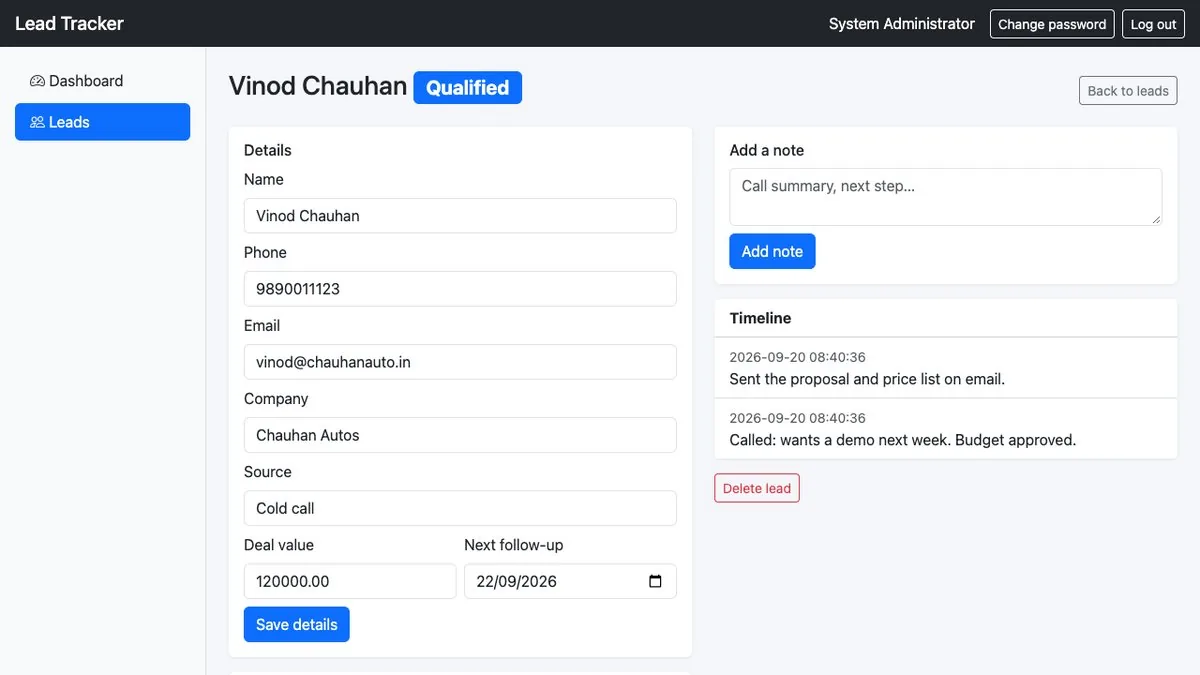
Task: Click the Next follow-up label
Action: pos(514,545)
